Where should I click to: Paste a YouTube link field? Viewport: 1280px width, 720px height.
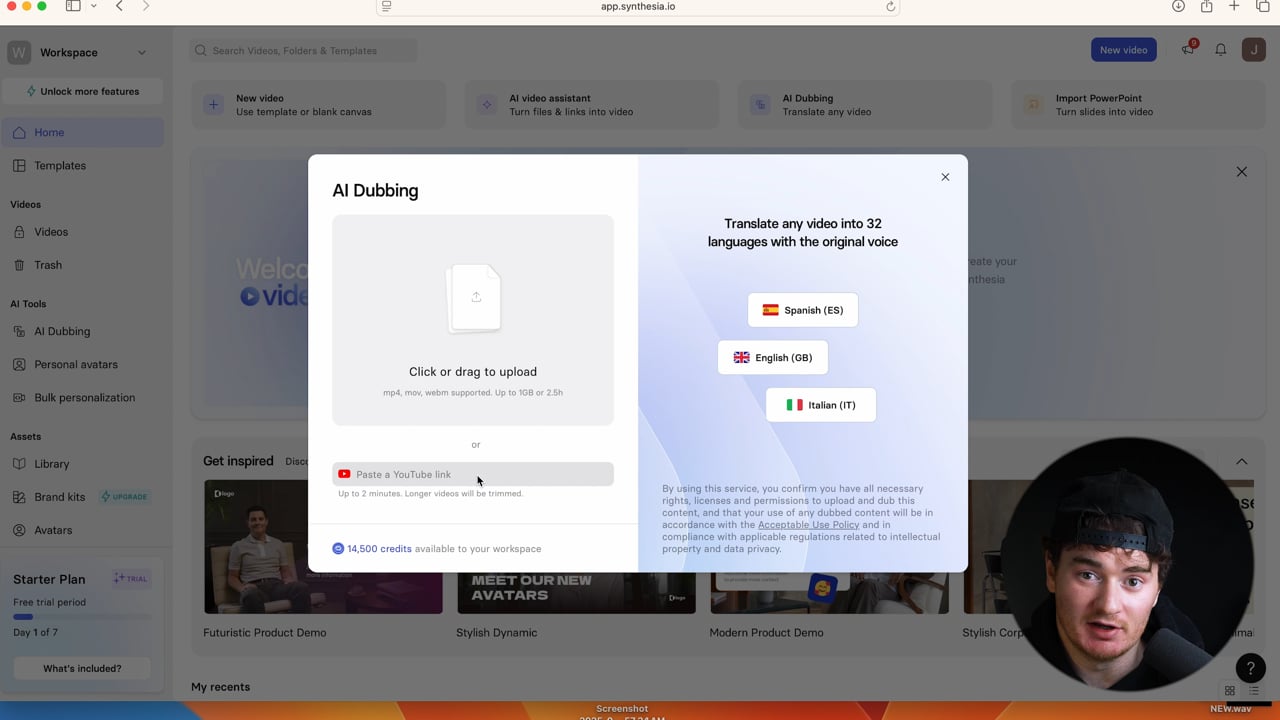pos(473,474)
